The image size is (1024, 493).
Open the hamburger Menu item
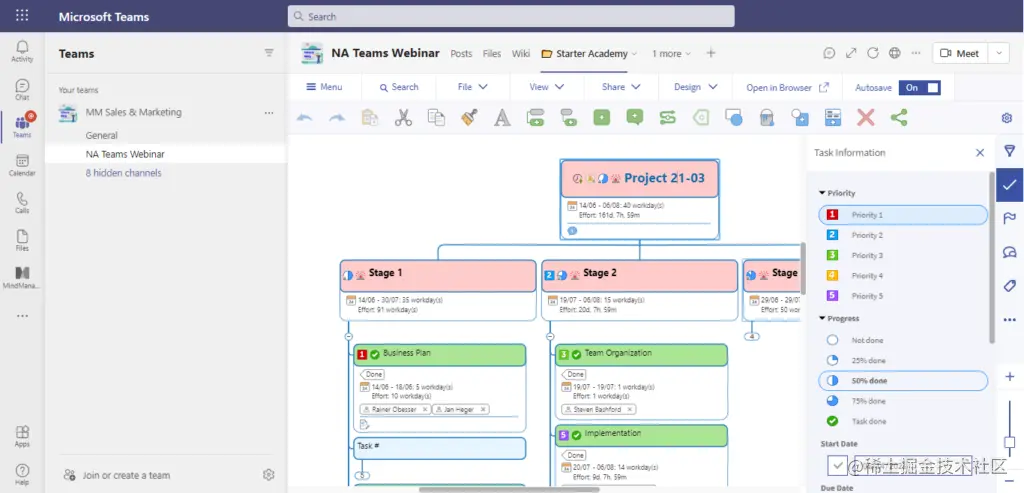(324, 87)
